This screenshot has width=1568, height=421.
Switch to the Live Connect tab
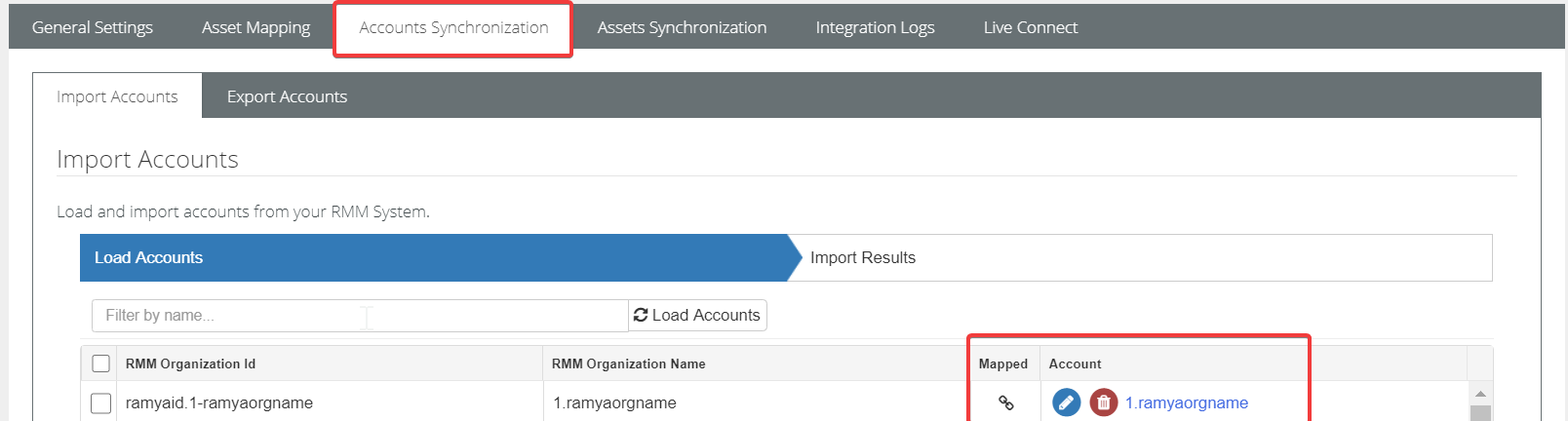pos(1030,27)
